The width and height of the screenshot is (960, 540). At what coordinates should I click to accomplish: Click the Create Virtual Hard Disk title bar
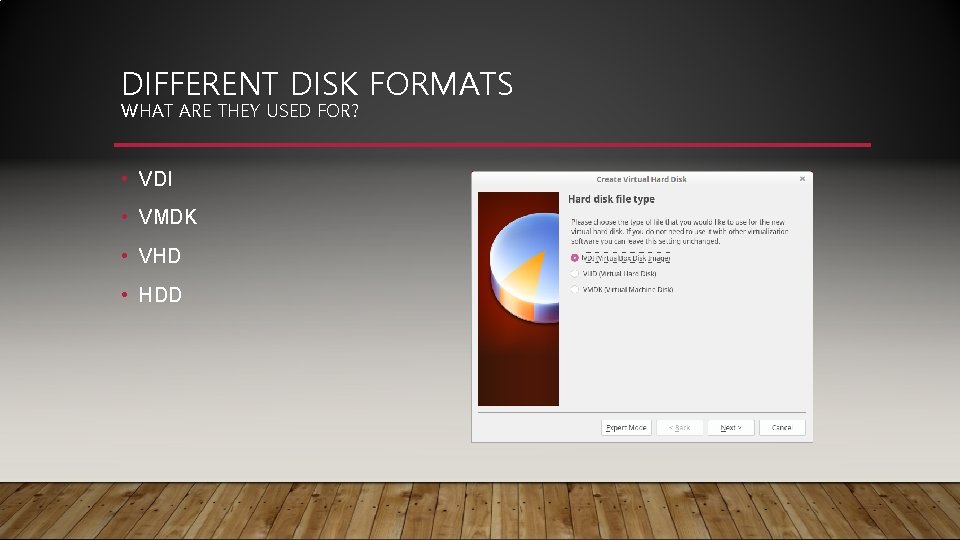click(641, 179)
